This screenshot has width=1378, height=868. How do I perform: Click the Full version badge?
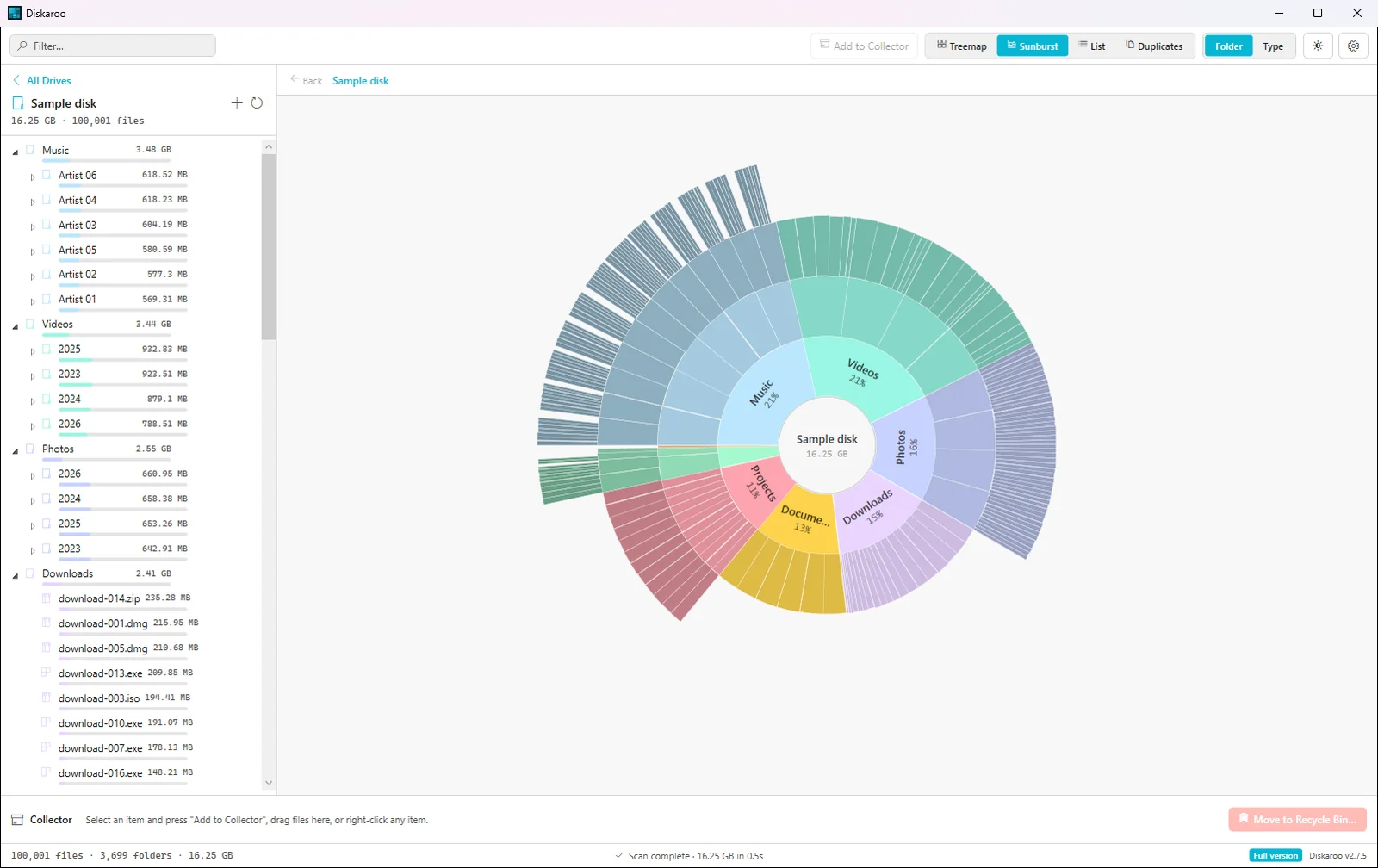coord(1276,855)
